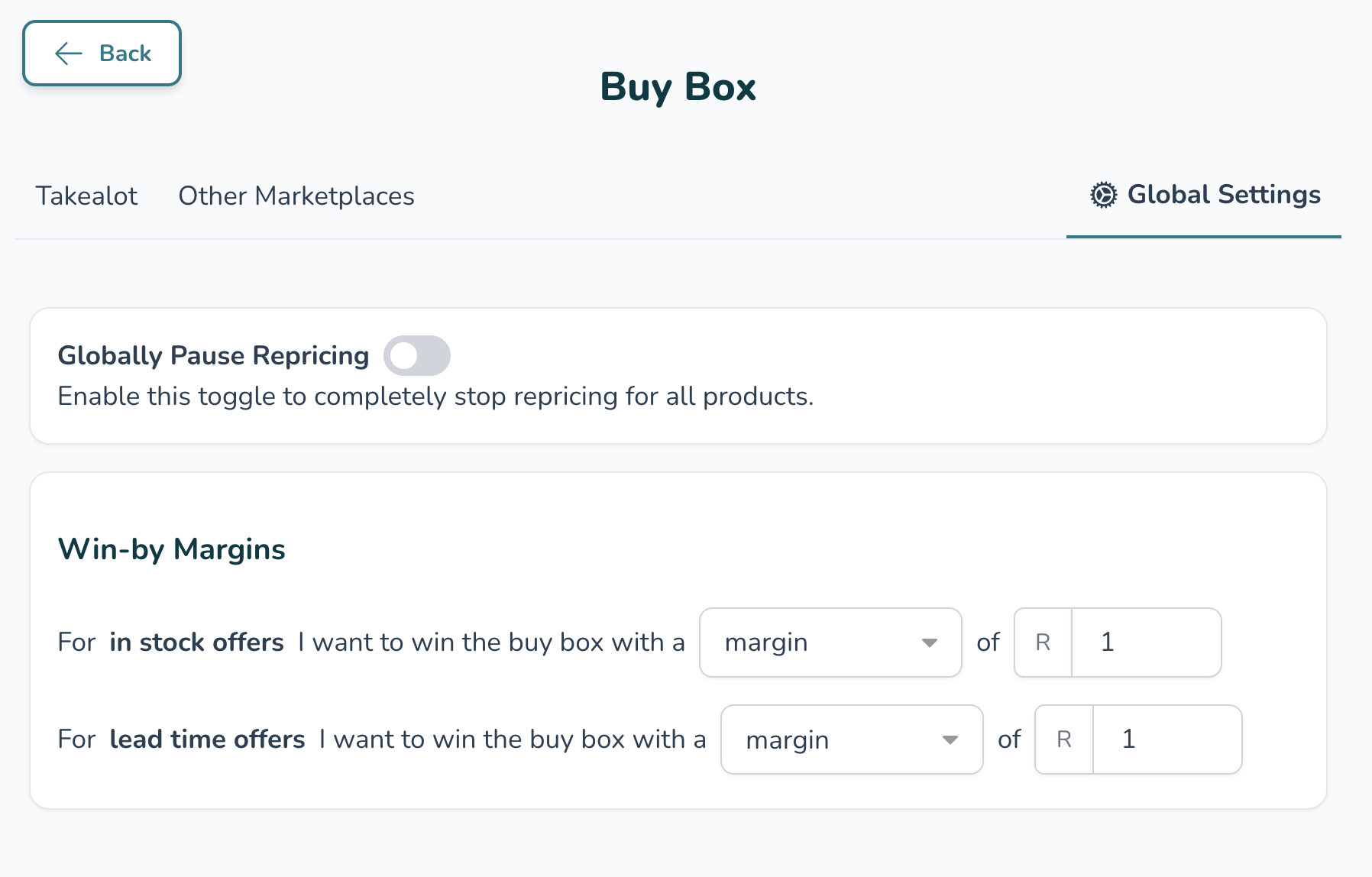
Task: Click the bold 'in stock offers' text
Action: click(x=196, y=642)
